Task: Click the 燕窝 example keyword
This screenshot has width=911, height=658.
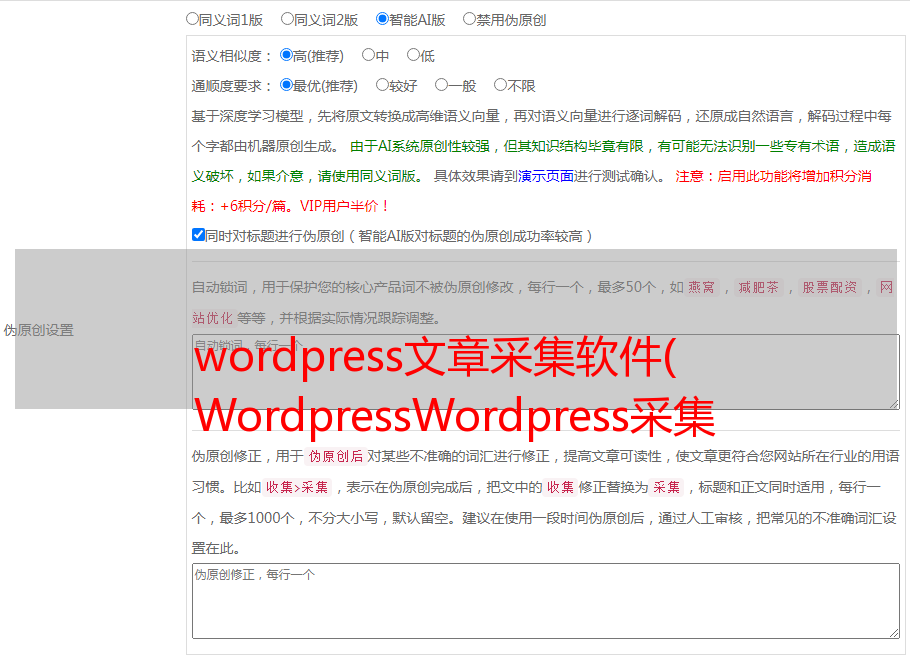Action: (701, 287)
